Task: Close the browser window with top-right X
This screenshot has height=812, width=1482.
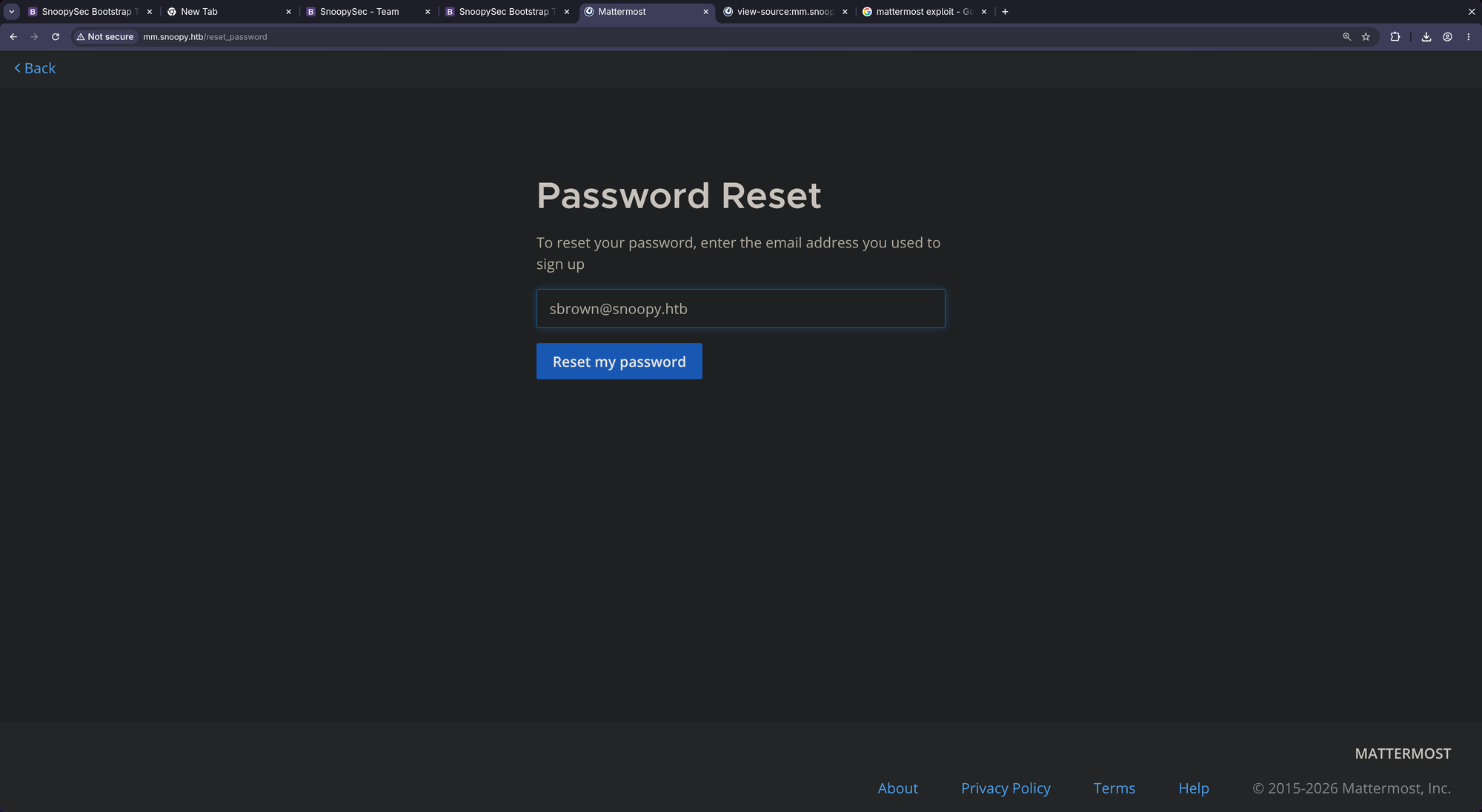Action: pyautogui.click(x=1472, y=12)
